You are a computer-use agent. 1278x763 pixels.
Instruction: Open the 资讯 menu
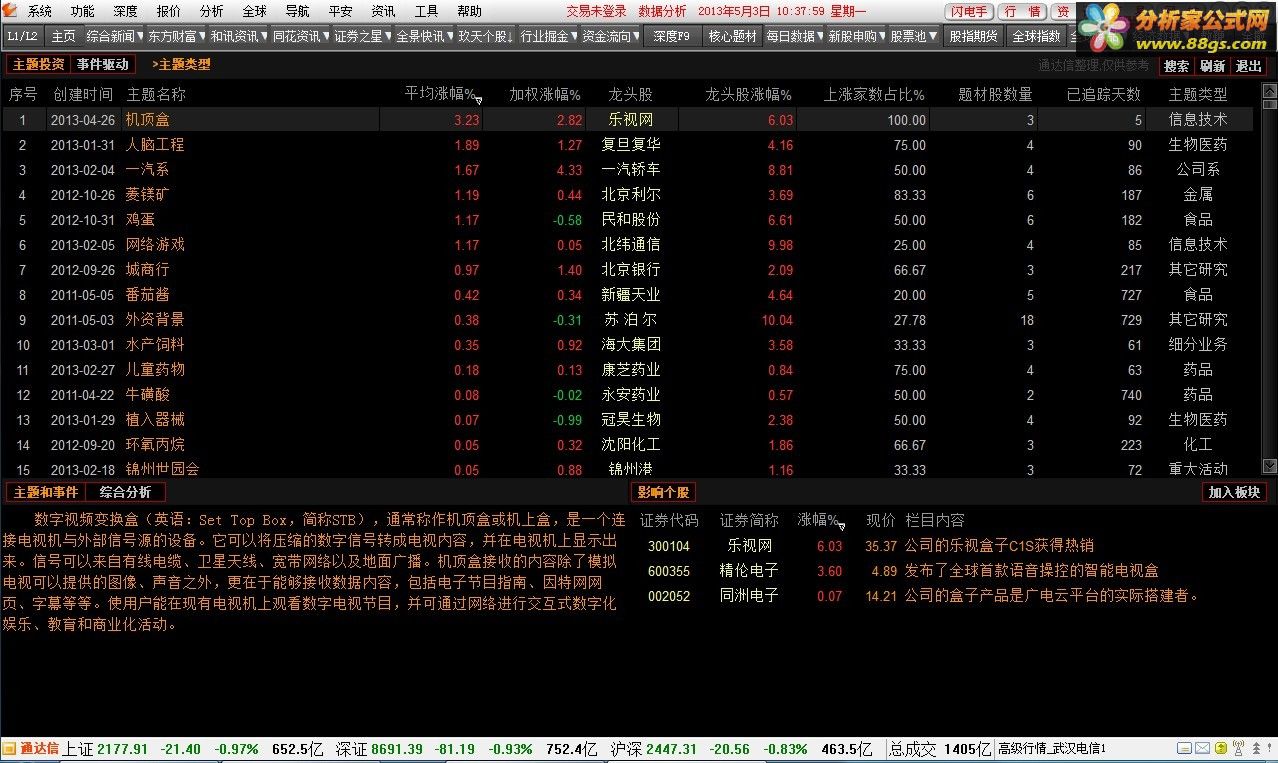click(x=383, y=12)
